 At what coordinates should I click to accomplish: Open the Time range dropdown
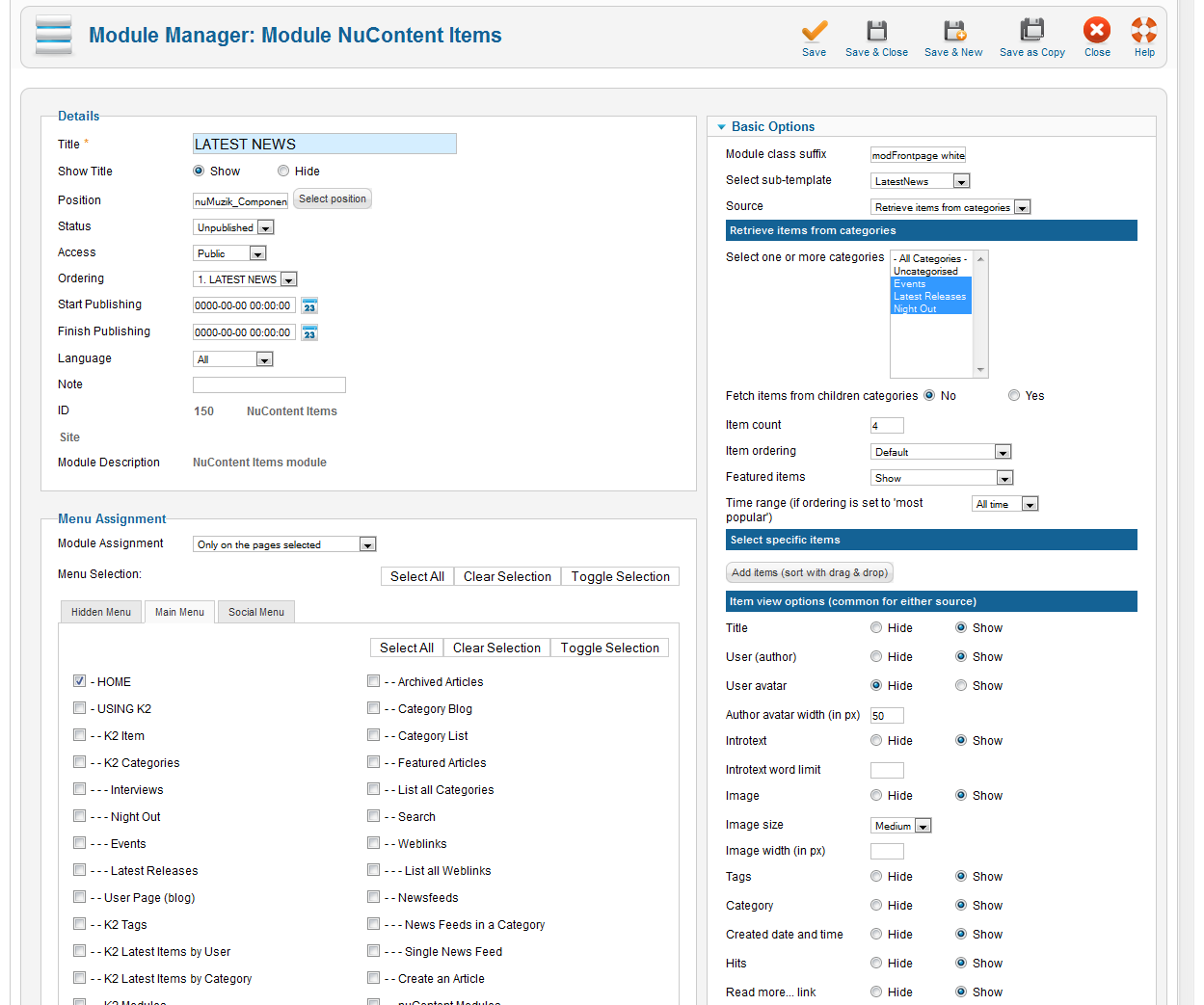point(1005,504)
